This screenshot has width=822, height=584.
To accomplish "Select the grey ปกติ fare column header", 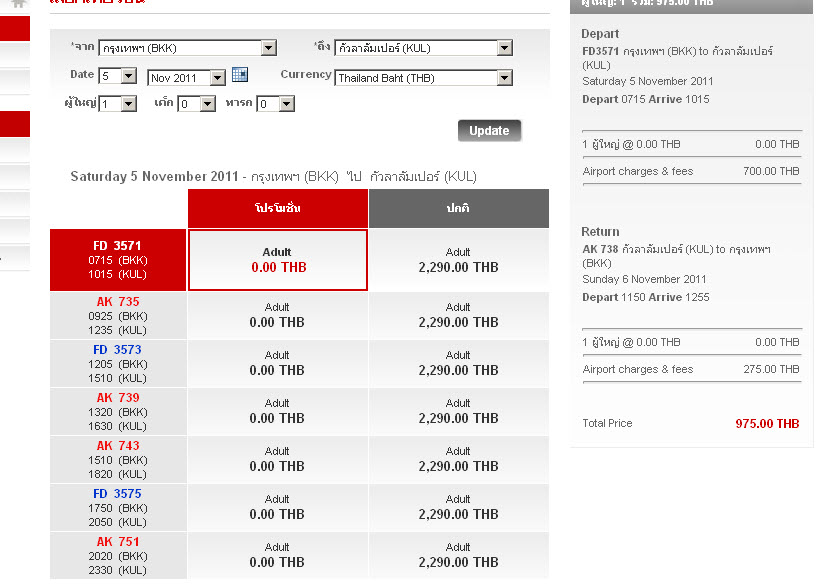I will [459, 208].
